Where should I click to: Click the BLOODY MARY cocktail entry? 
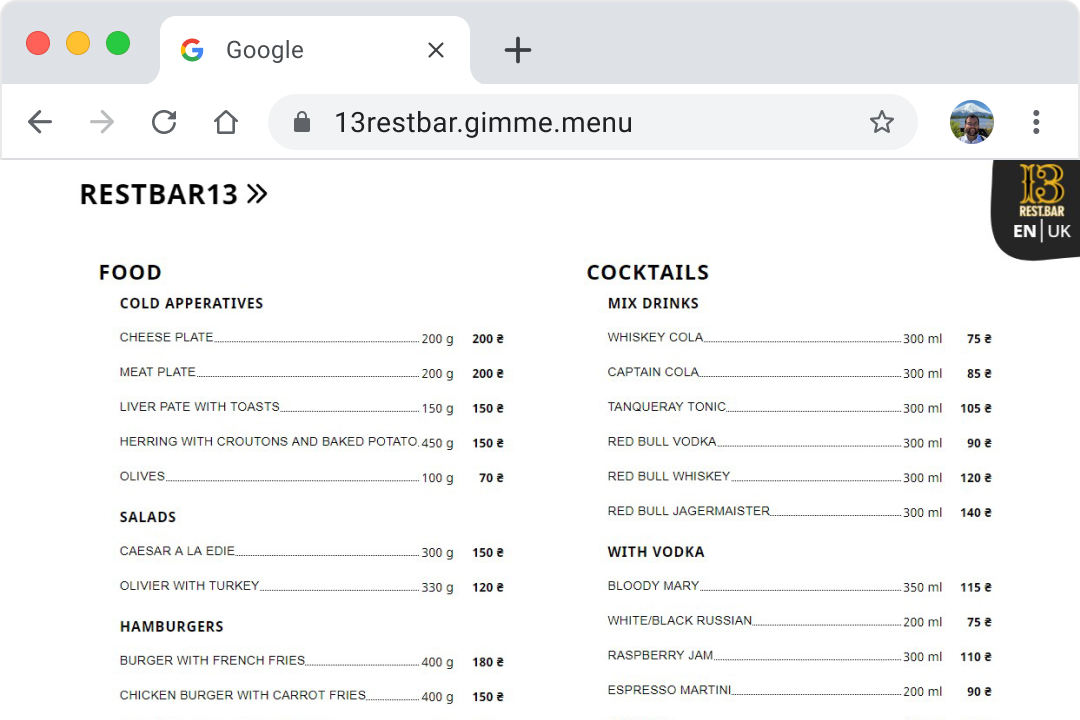650,586
